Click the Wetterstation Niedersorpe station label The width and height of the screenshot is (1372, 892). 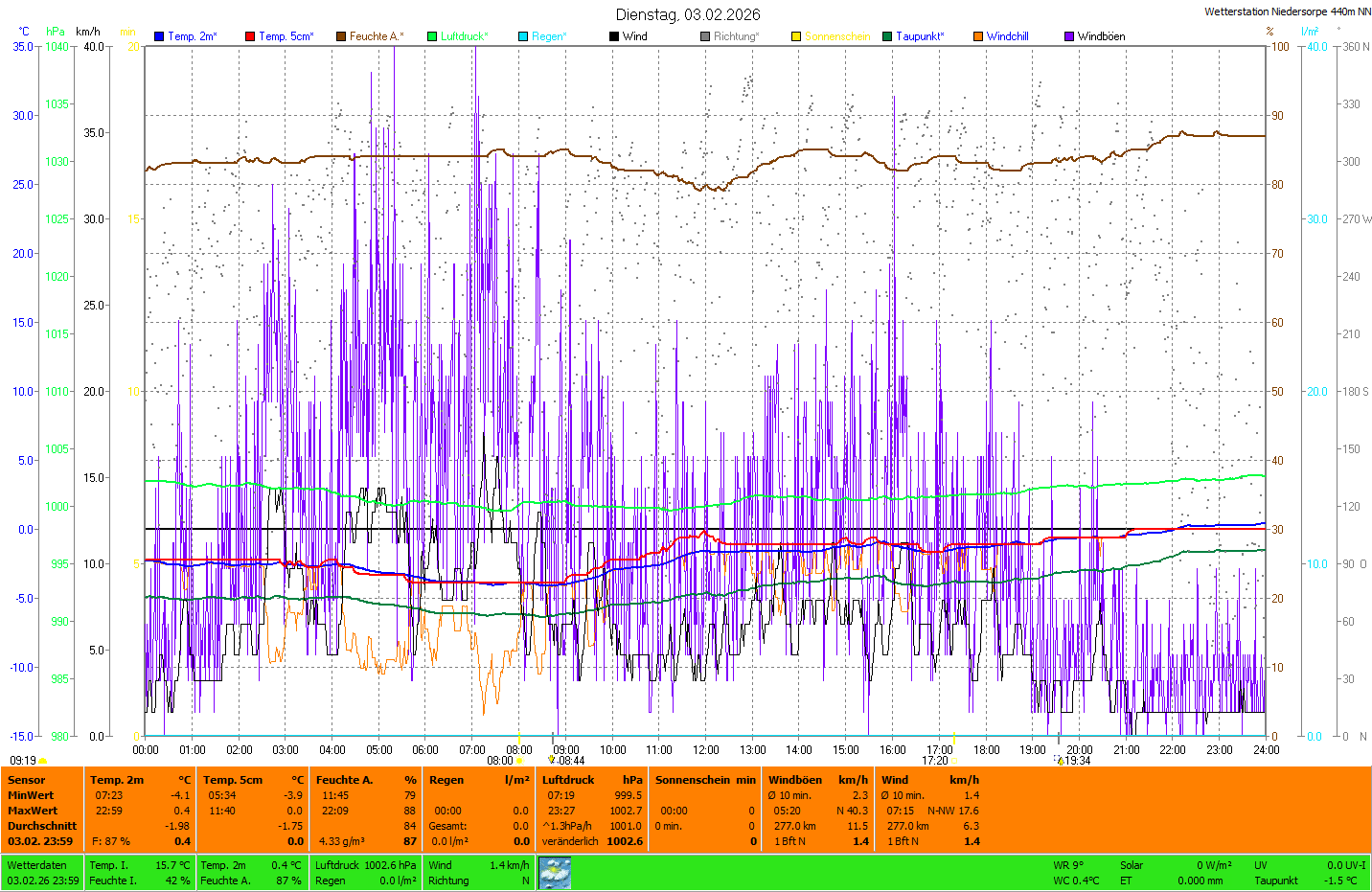pos(1287,11)
